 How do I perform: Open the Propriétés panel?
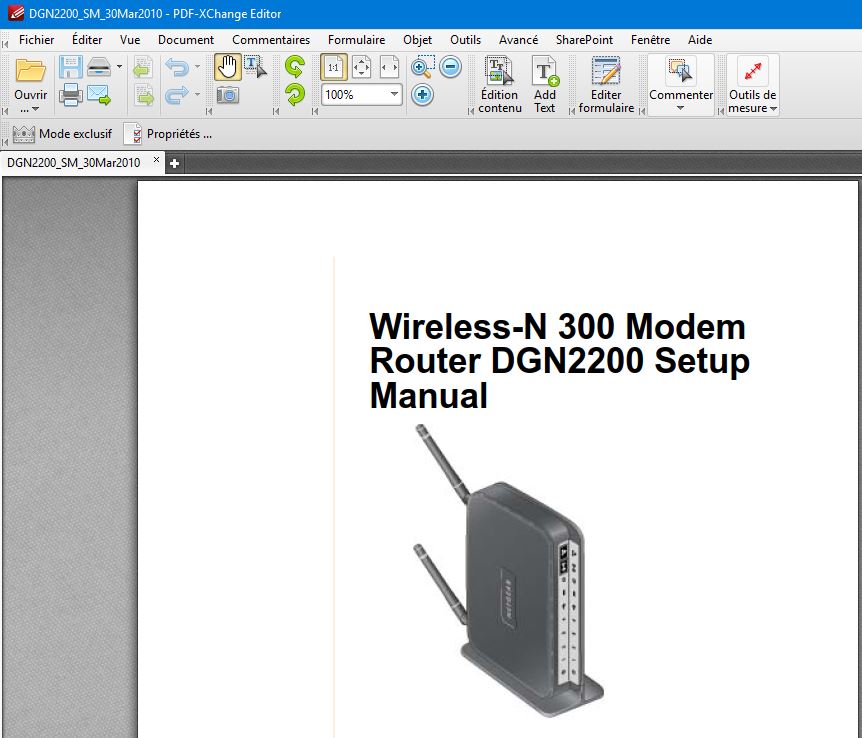click(x=168, y=134)
